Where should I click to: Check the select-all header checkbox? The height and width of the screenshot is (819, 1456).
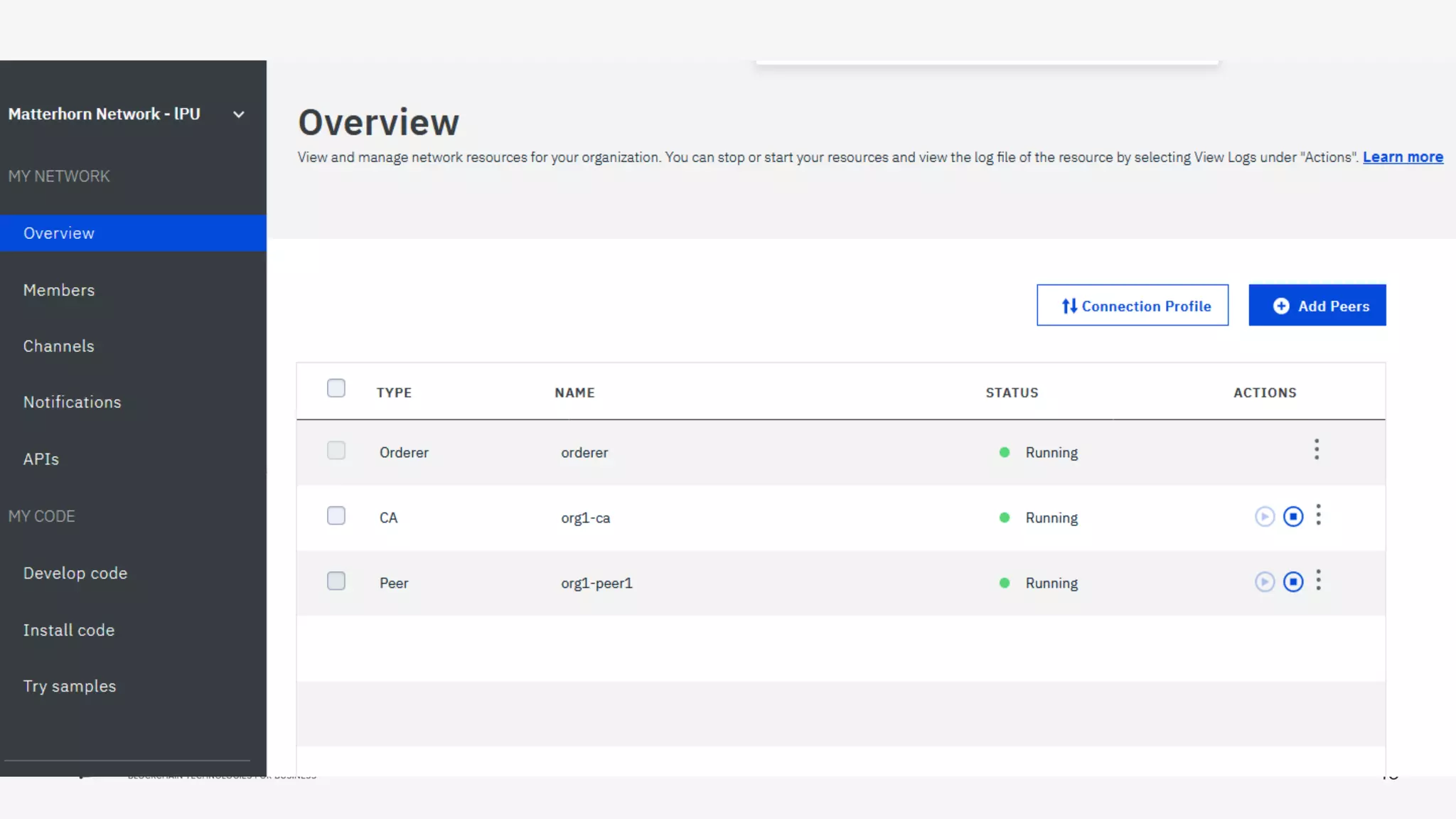click(336, 388)
